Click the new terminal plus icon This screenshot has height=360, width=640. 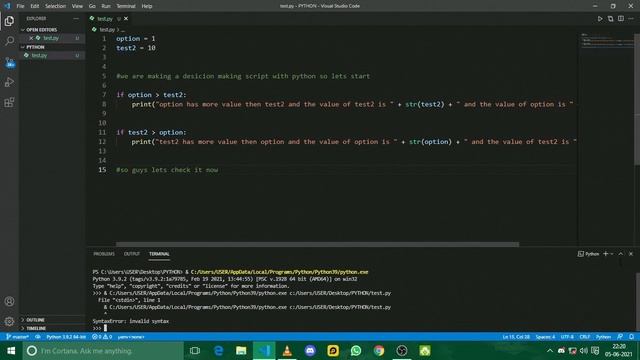(x=606, y=254)
